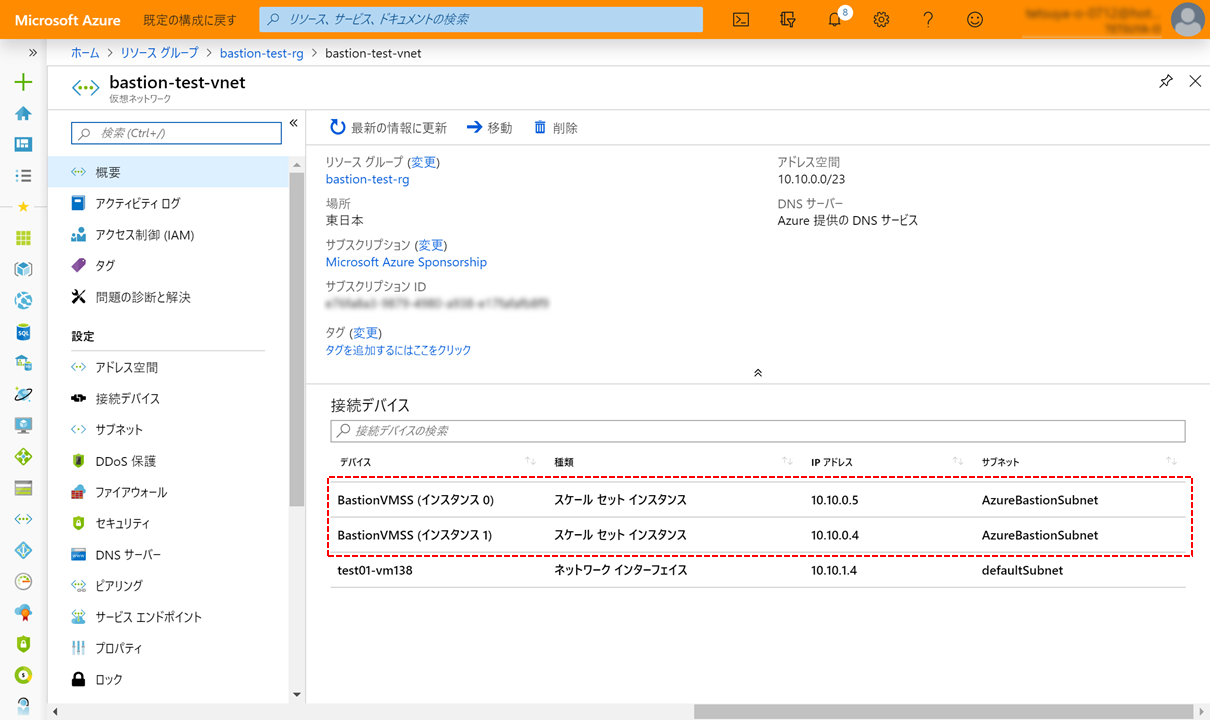Expand the left portal sidebar
Viewport: 1210px width, 720px height.
point(33,53)
